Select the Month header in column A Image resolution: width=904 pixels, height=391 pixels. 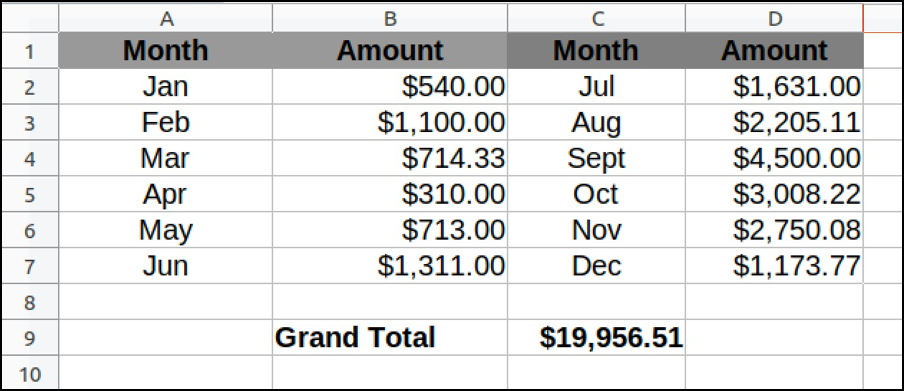pos(165,51)
